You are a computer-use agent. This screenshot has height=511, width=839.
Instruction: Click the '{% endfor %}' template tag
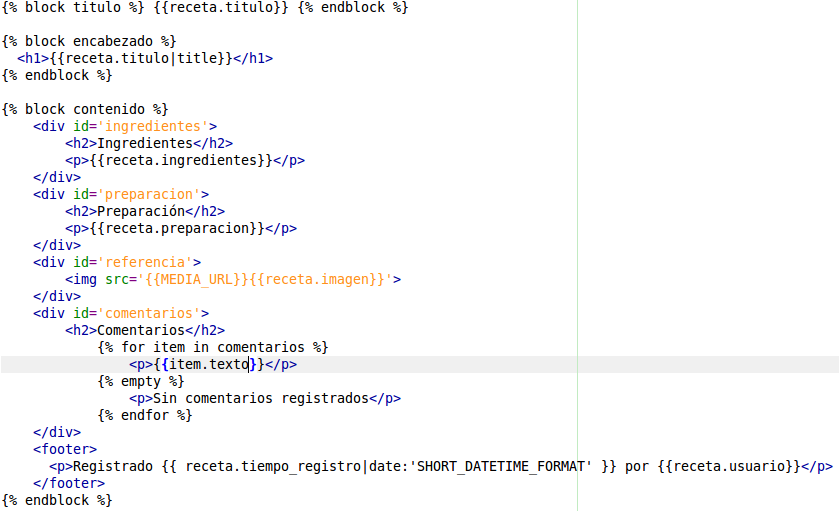pos(145,415)
